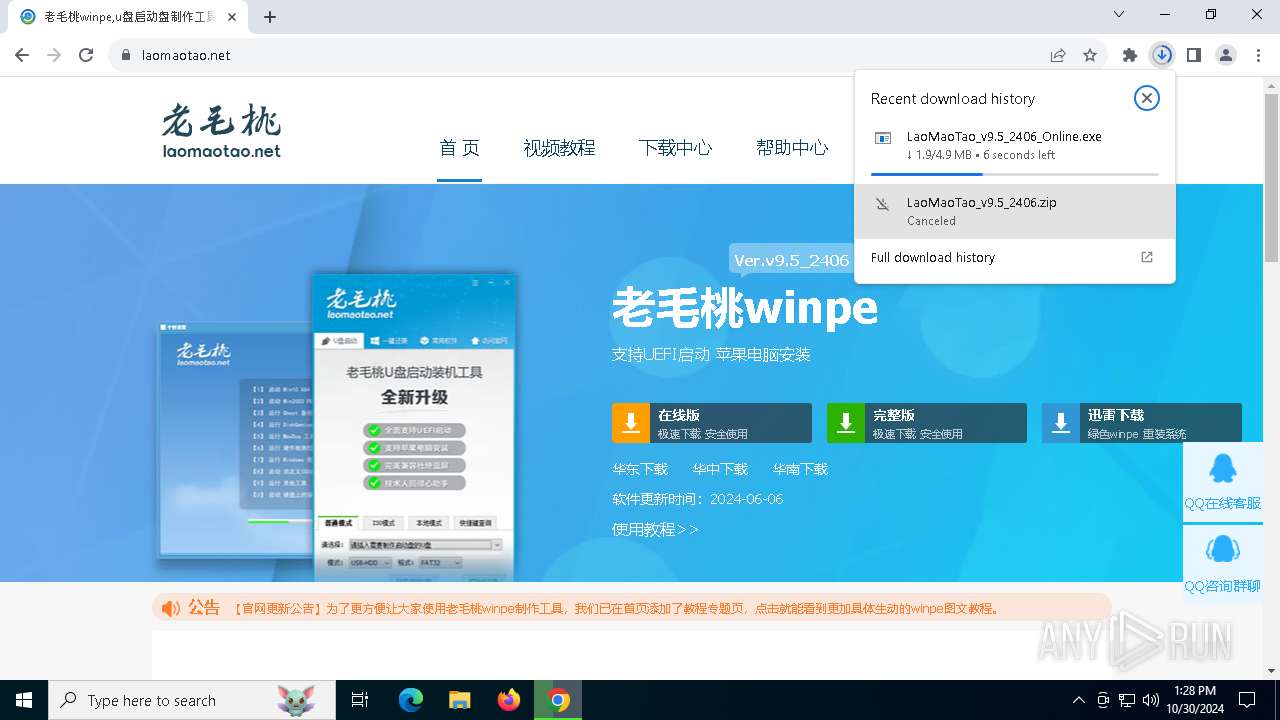This screenshot has width=1280, height=720.
Task: Choose 华中下载 mirror link
Action: 720,469
